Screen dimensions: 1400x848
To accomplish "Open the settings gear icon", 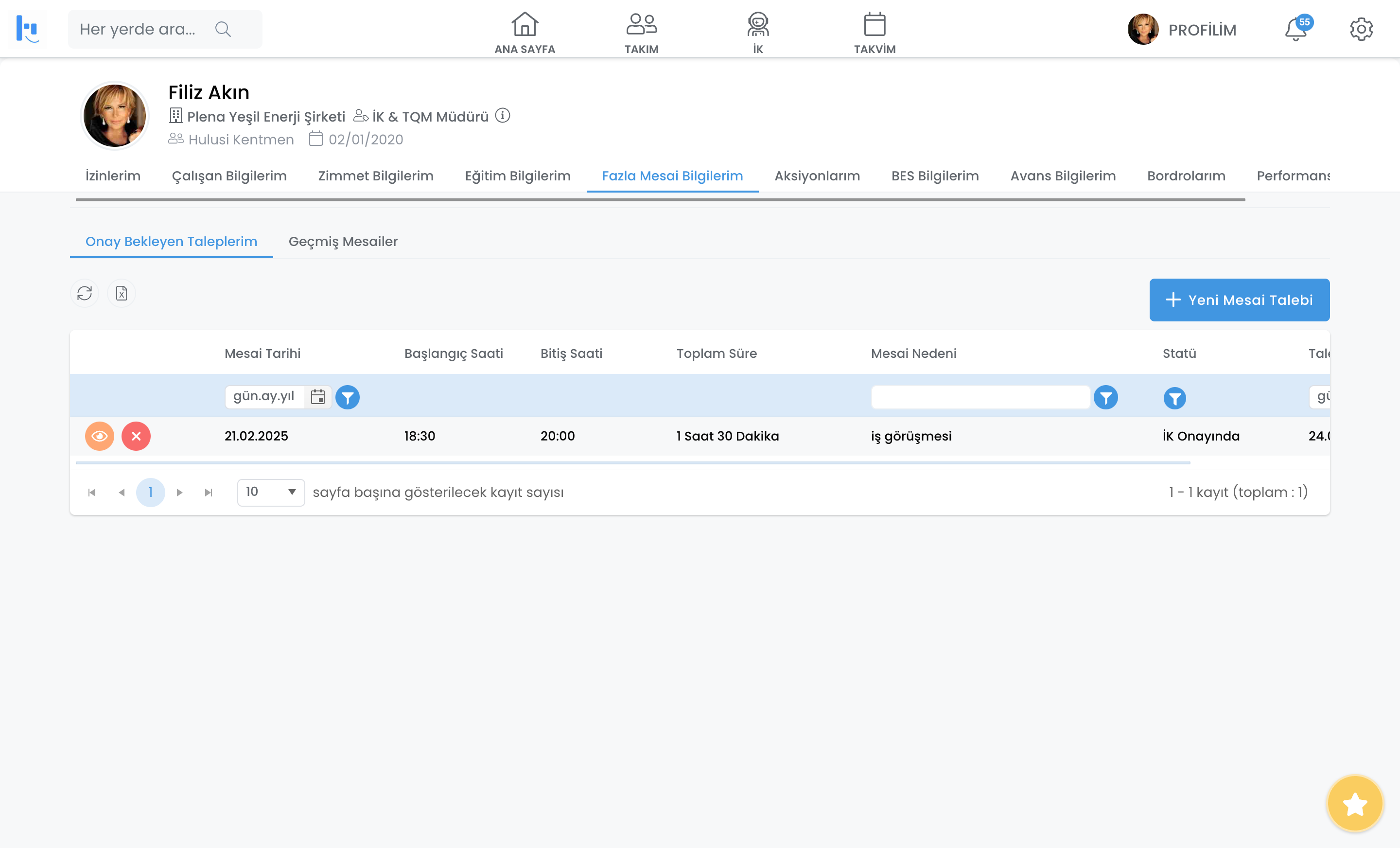I will [x=1361, y=30].
